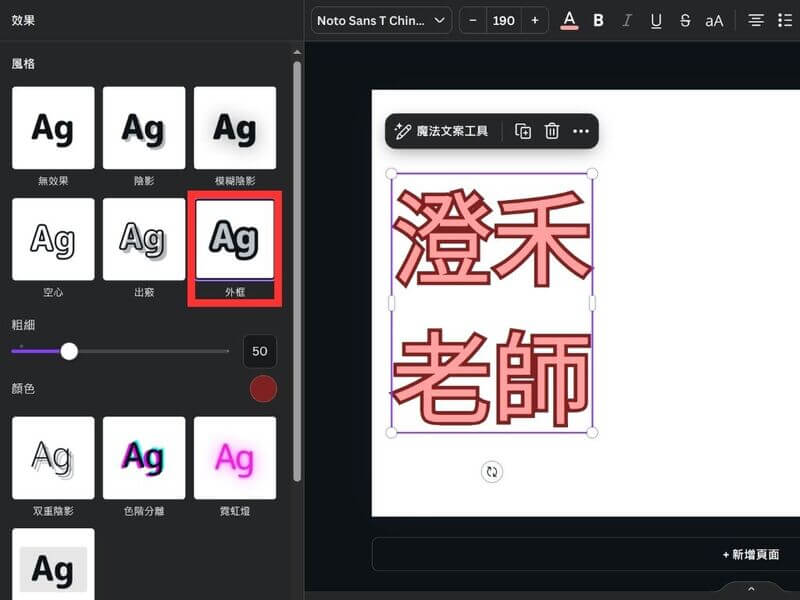
Task: Apply bulleted list formatting
Action: (x=785, y=20)
